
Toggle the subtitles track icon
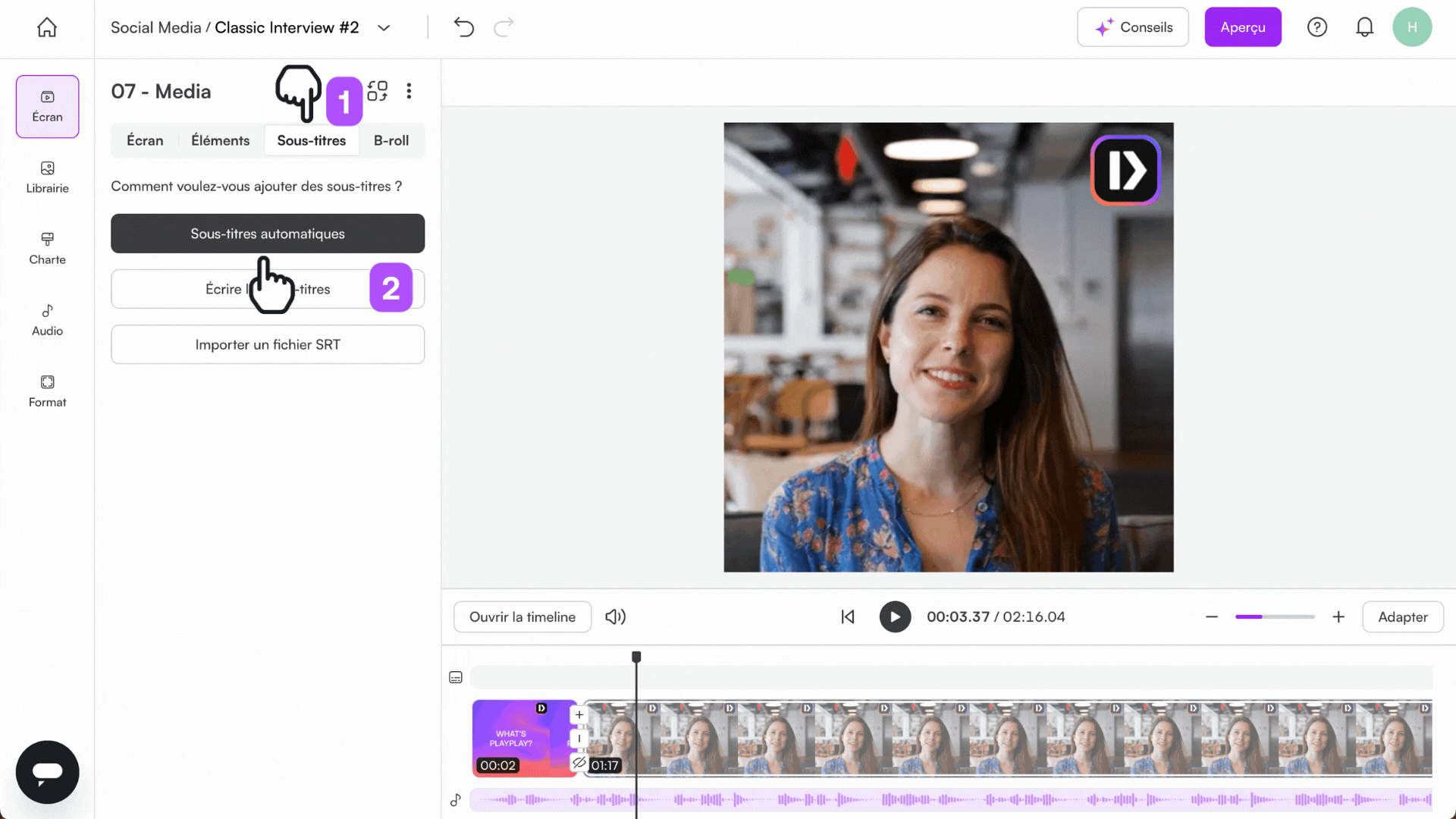(x=455, y=676)
